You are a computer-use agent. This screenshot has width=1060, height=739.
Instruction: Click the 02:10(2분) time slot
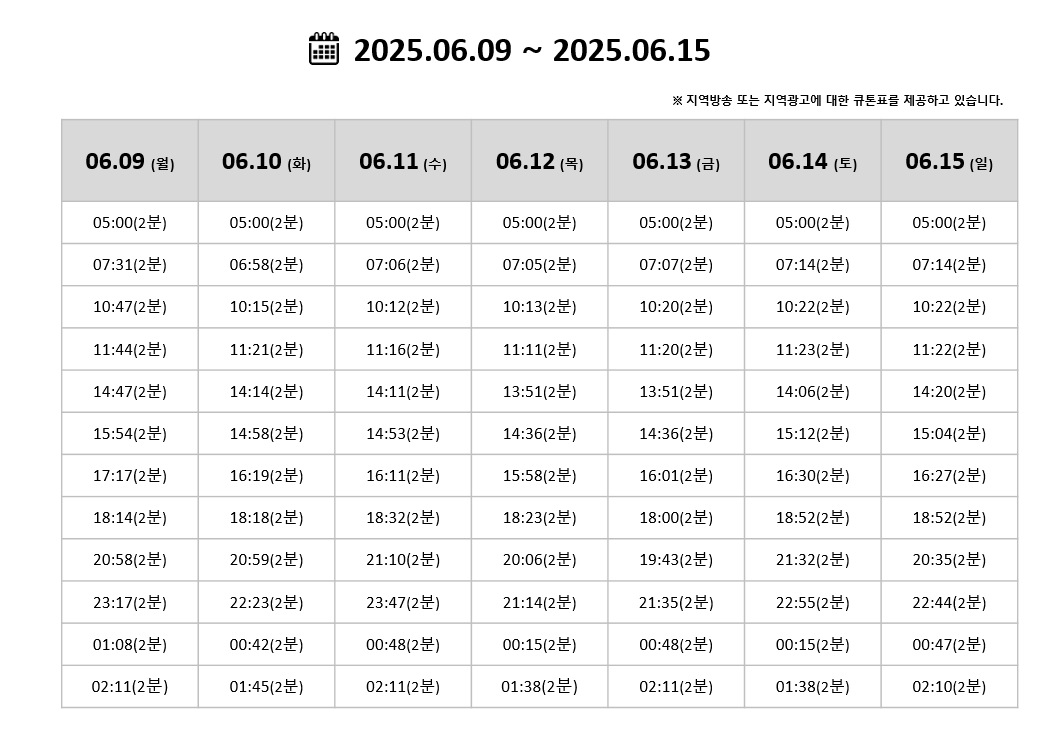(949, 687)
